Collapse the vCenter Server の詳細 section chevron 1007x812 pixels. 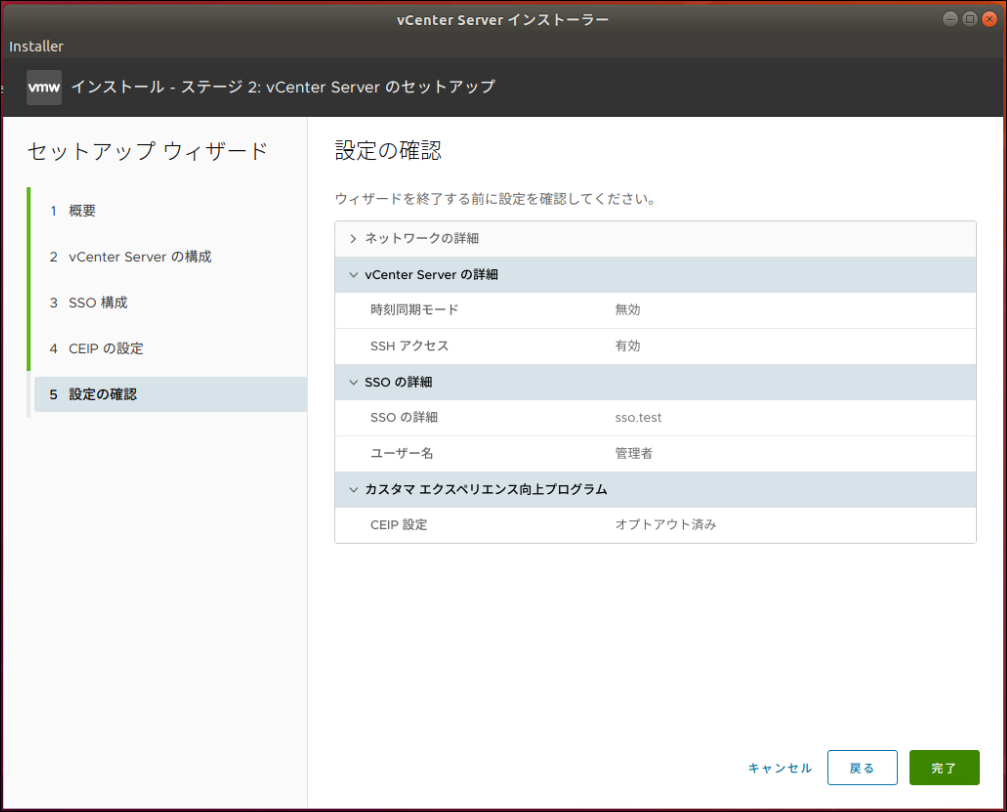click(x=353, y=275)
